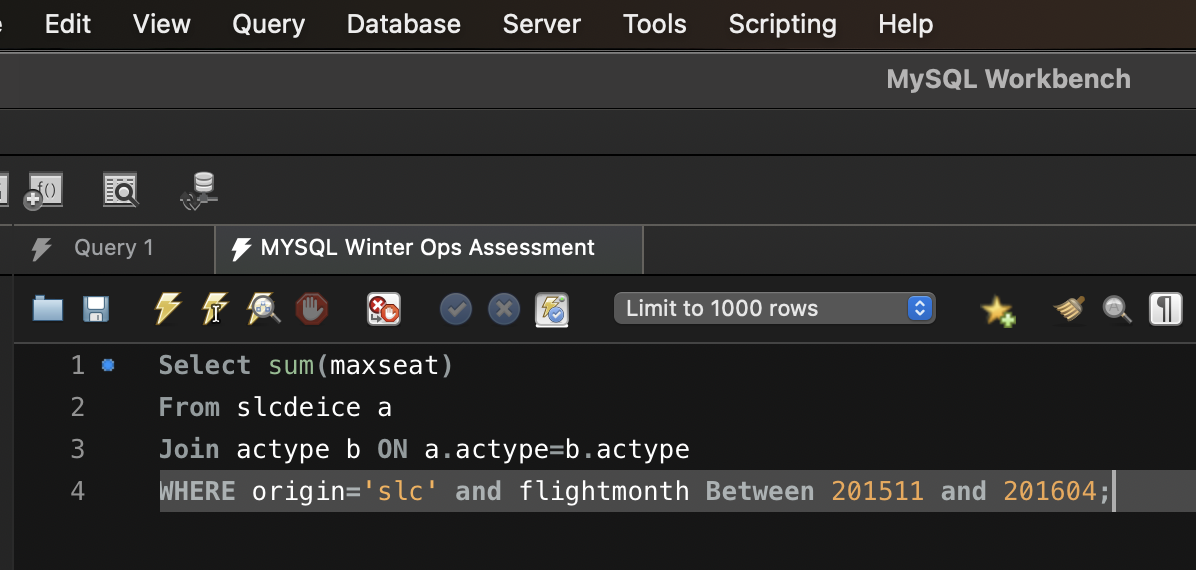
Task: Open the Query menu
Action: pos(268,24)
